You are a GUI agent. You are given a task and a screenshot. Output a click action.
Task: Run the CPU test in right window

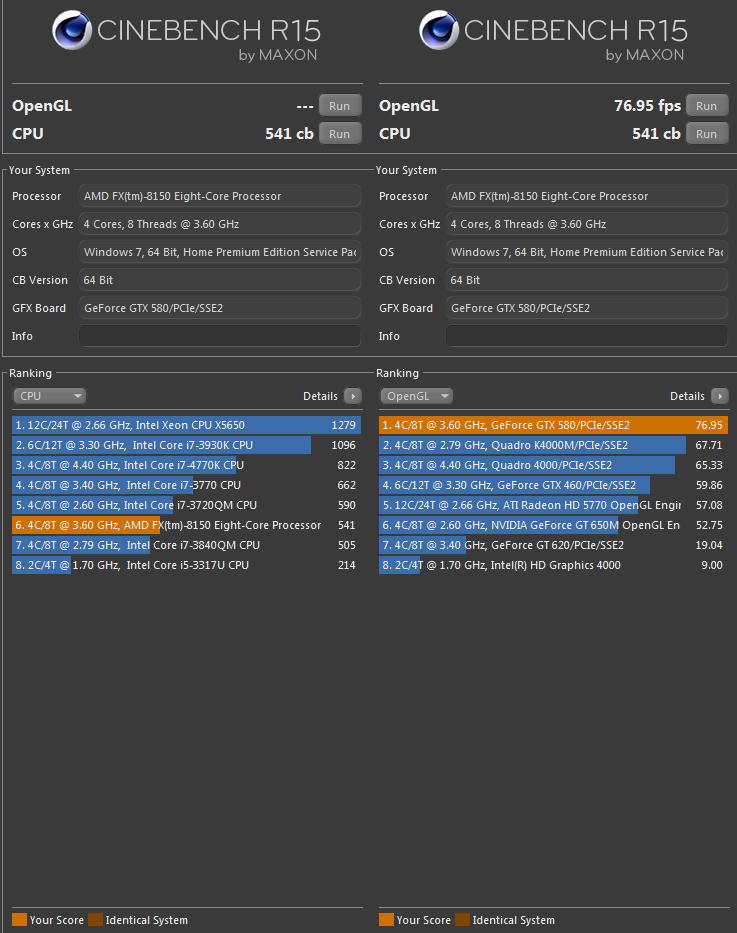(x=707, y=134)
